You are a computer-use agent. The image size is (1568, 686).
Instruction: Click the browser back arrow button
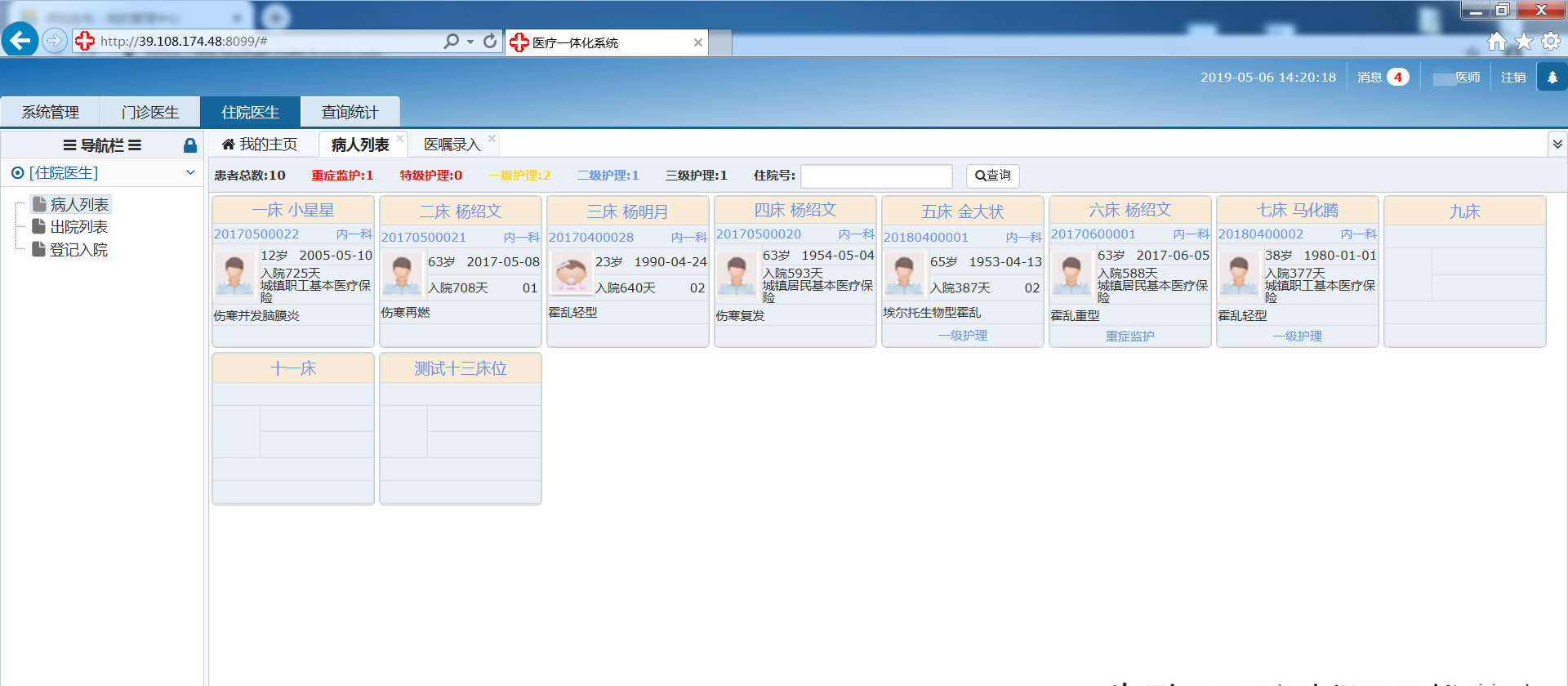[x=20, y=40]
